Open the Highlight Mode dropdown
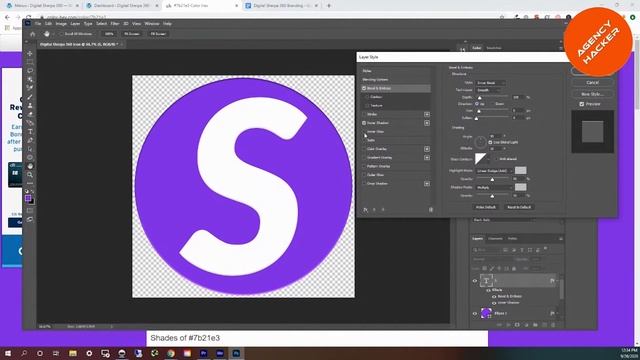The height and width of the screenshot is (360, 640). (x=494, y=171)
